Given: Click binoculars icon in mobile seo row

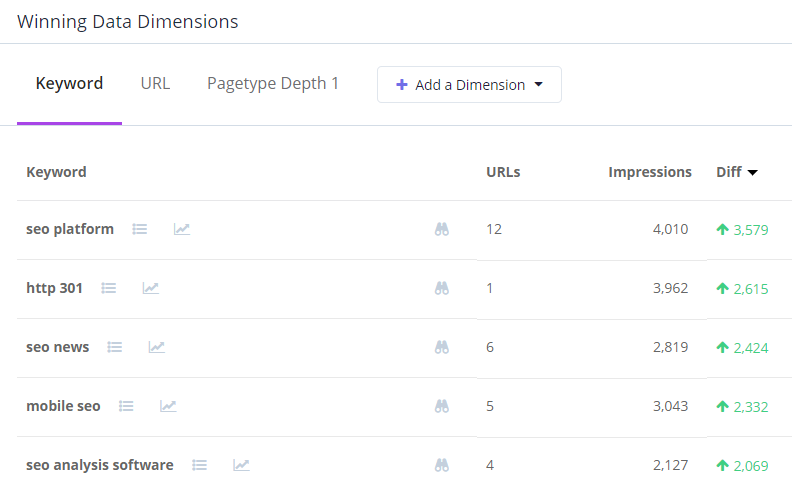Looking at the screenshot, I should pyautogui.click(x=442, y=406).
